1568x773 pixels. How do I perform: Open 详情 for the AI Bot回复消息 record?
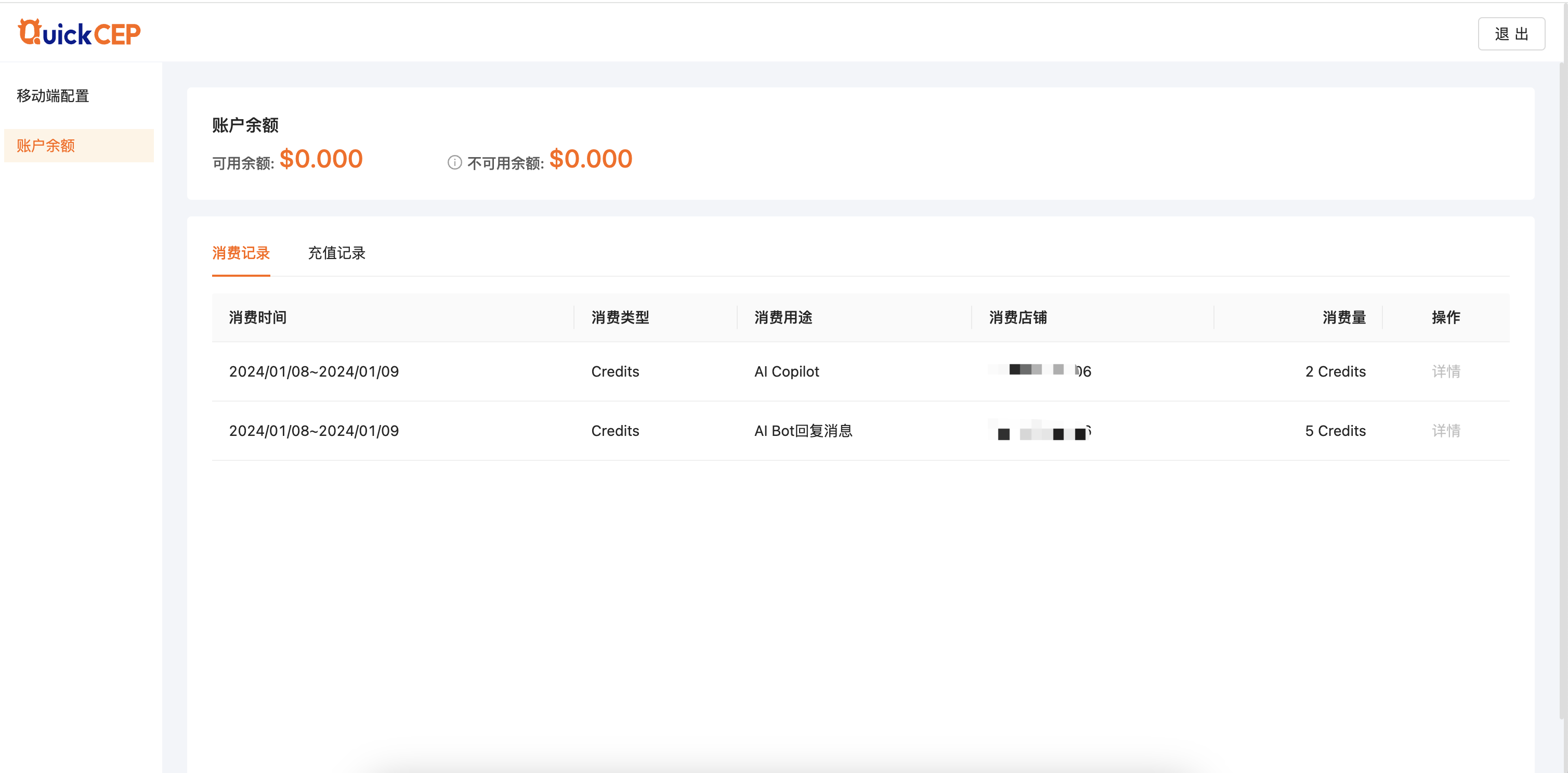point(1446,431)
